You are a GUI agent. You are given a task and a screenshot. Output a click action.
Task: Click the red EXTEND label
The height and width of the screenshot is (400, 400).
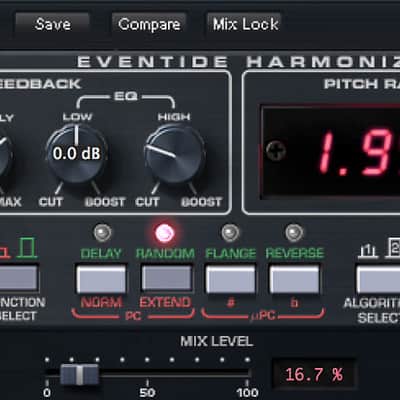coord(165,302)
